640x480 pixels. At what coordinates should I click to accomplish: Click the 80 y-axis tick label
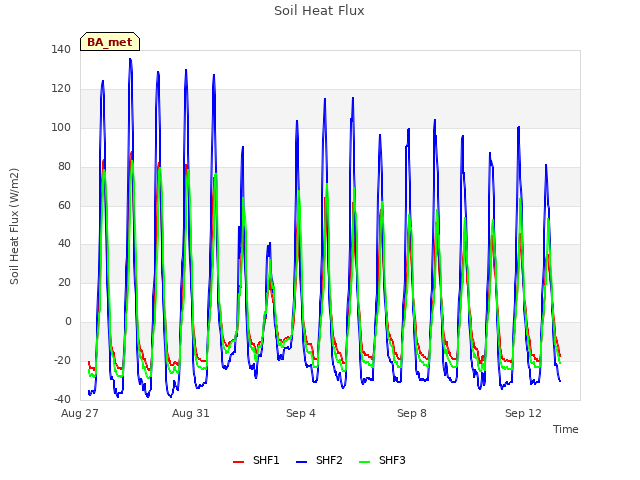64,167
